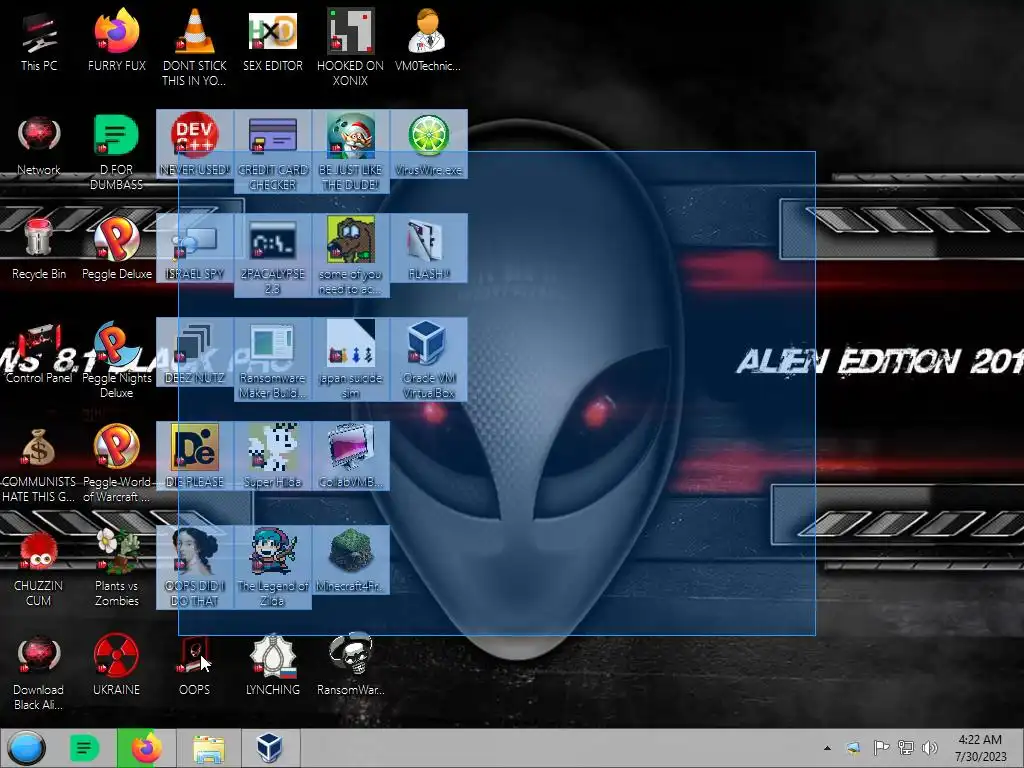Select the Plants vs Zombies shortcut
Screen dimensions: 1024x768
click(x=116, y=567)
